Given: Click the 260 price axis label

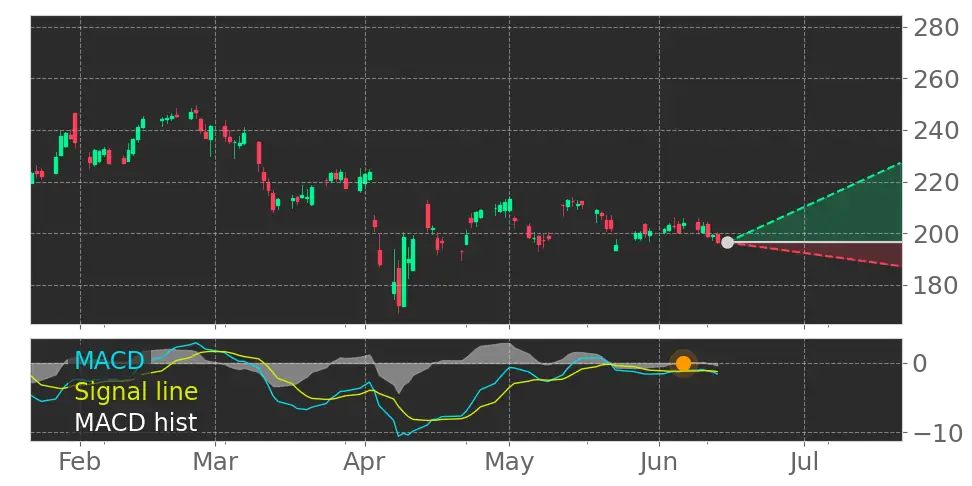Looking at the screenshot, I should click(935, 79).
